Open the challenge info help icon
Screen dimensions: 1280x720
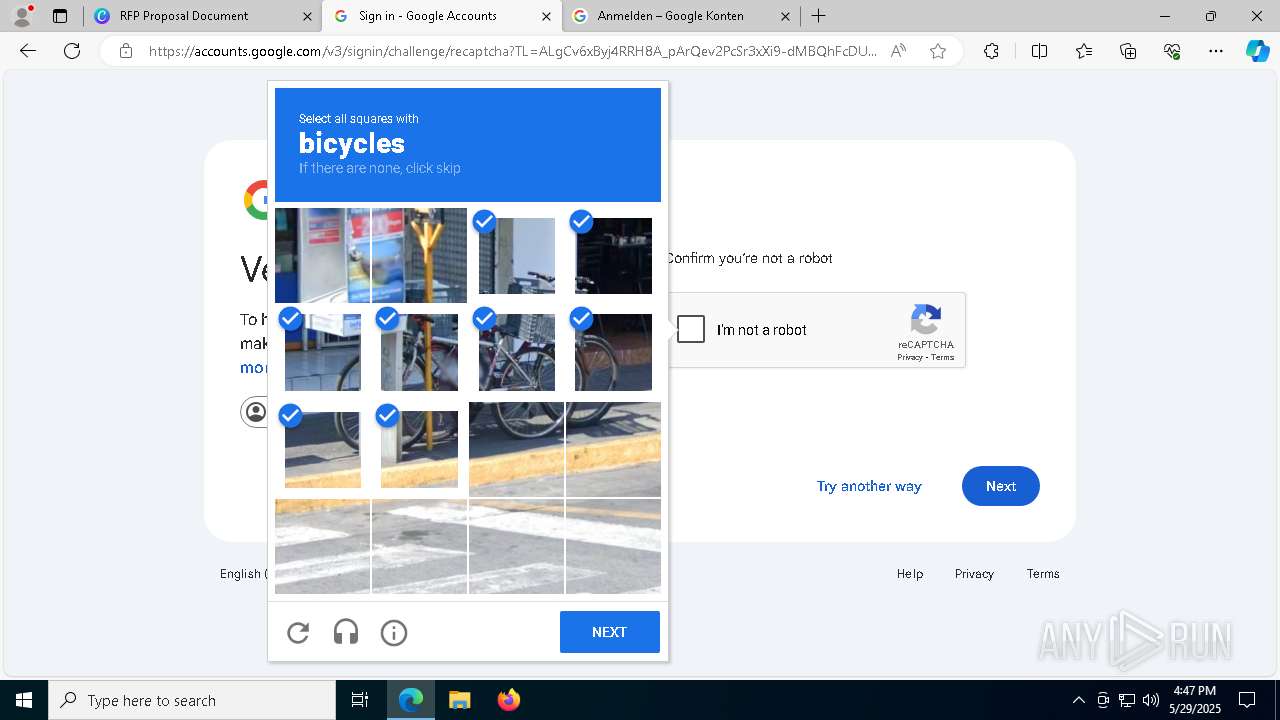(394, 632)
